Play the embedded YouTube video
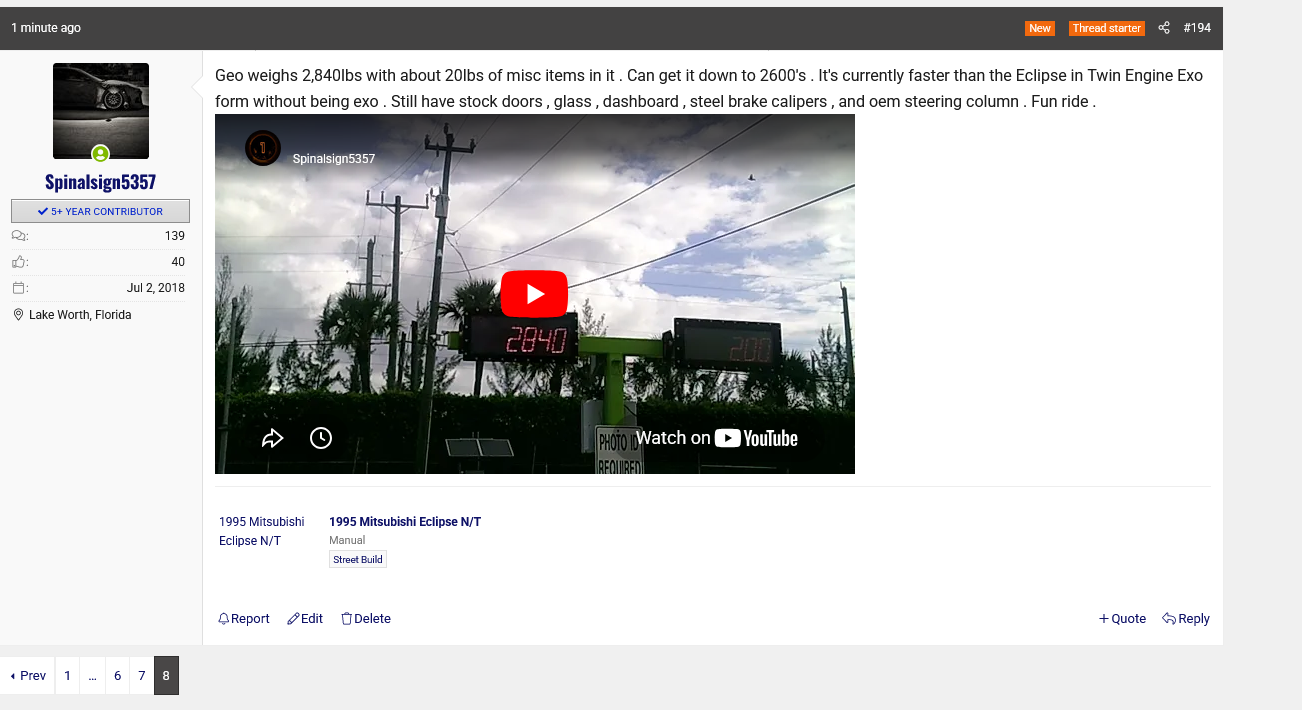 [534, 294]
